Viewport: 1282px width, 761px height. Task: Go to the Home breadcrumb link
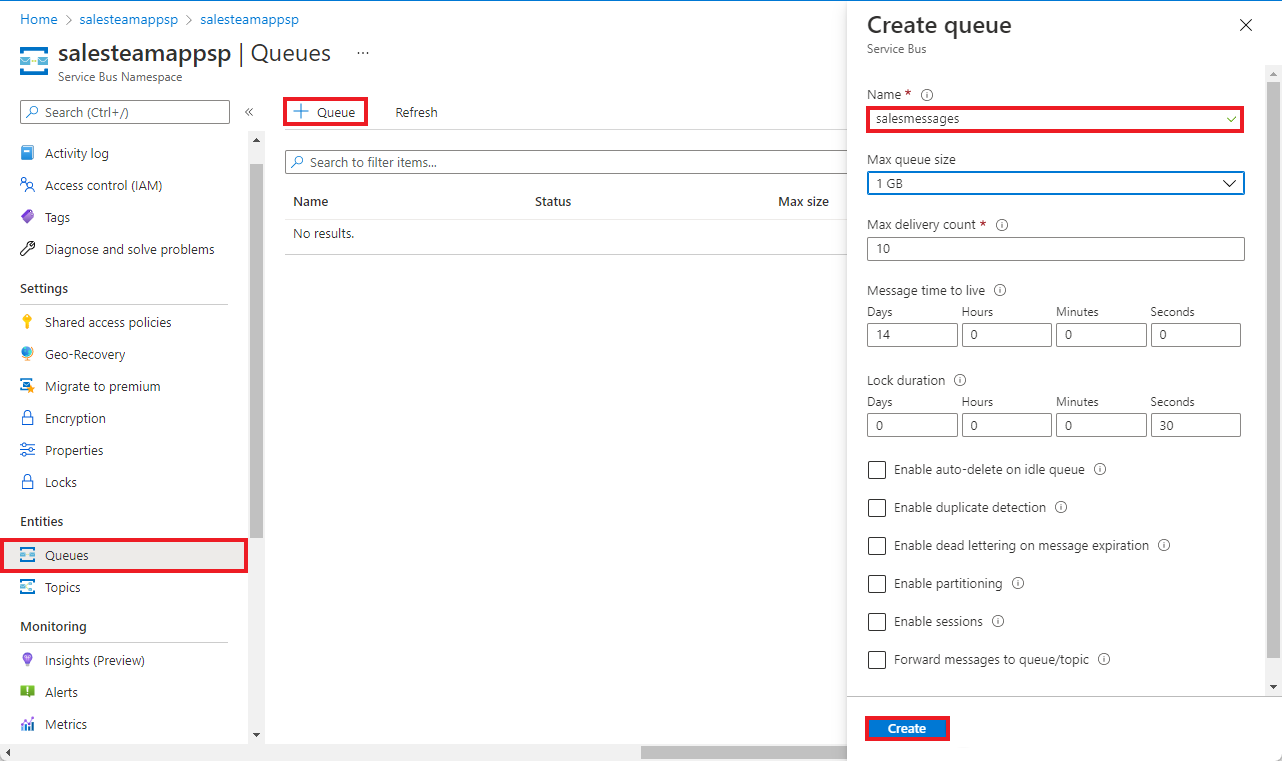[x=39, y=19]
